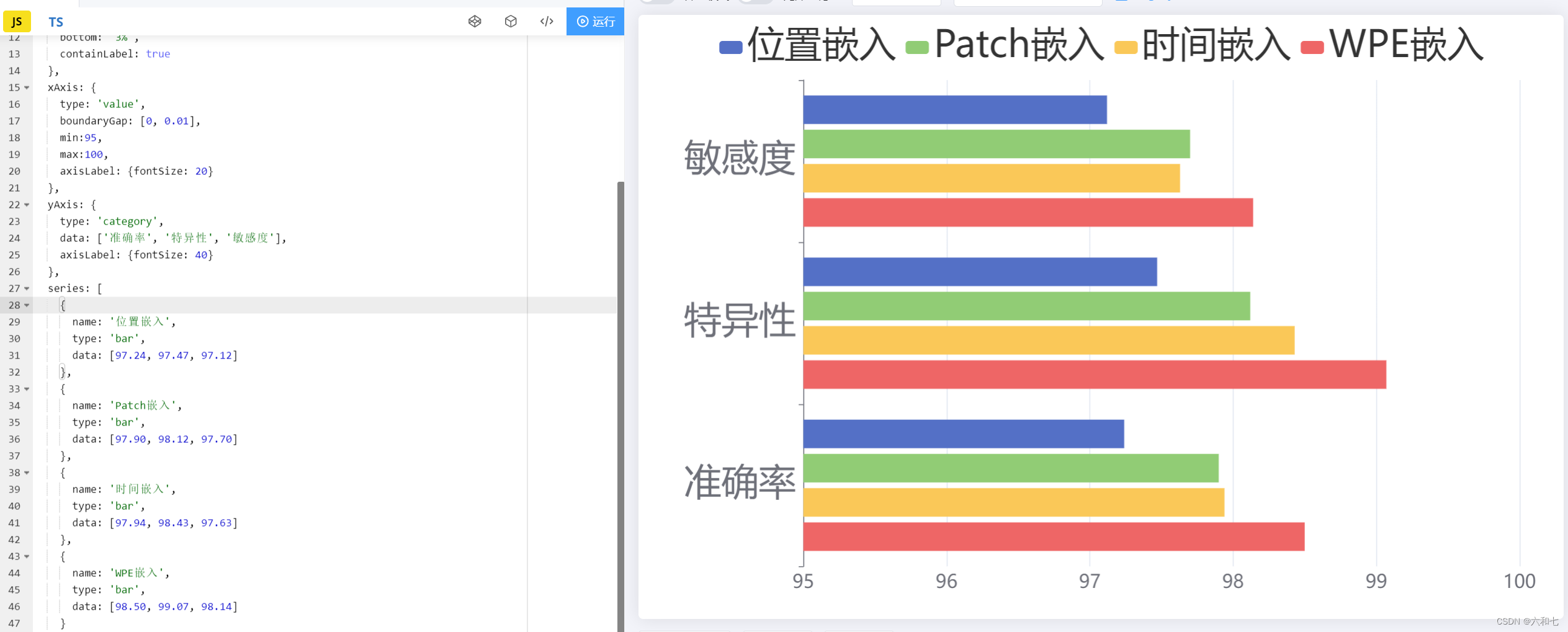Click the 准确率 y-axis label
Viewport: 1568px width, 632px height.
coord(740,482)
